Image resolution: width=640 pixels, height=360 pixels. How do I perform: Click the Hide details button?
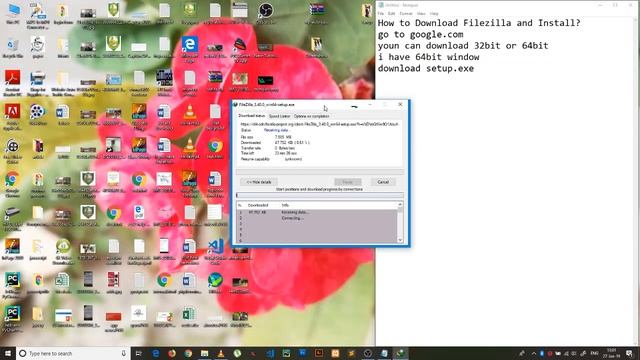pos(259,182)
